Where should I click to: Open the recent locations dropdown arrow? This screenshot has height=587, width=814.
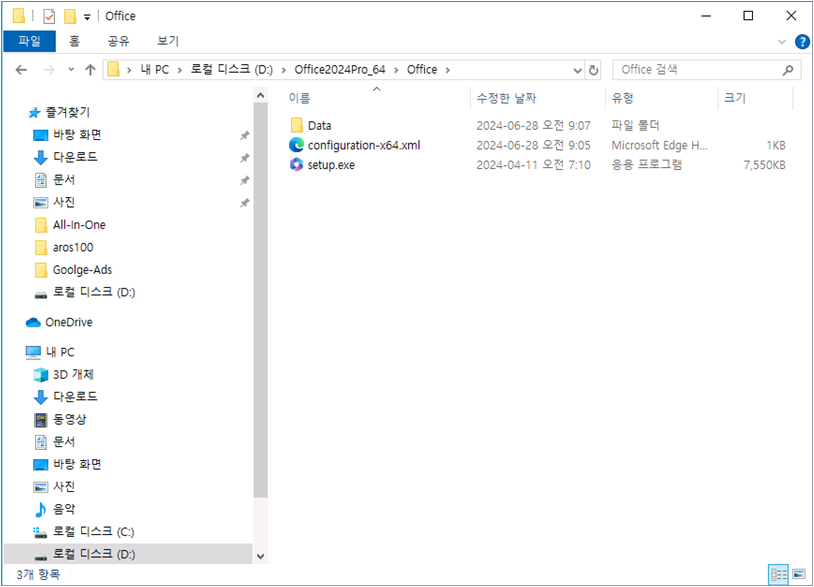click(x=71, y=70)
